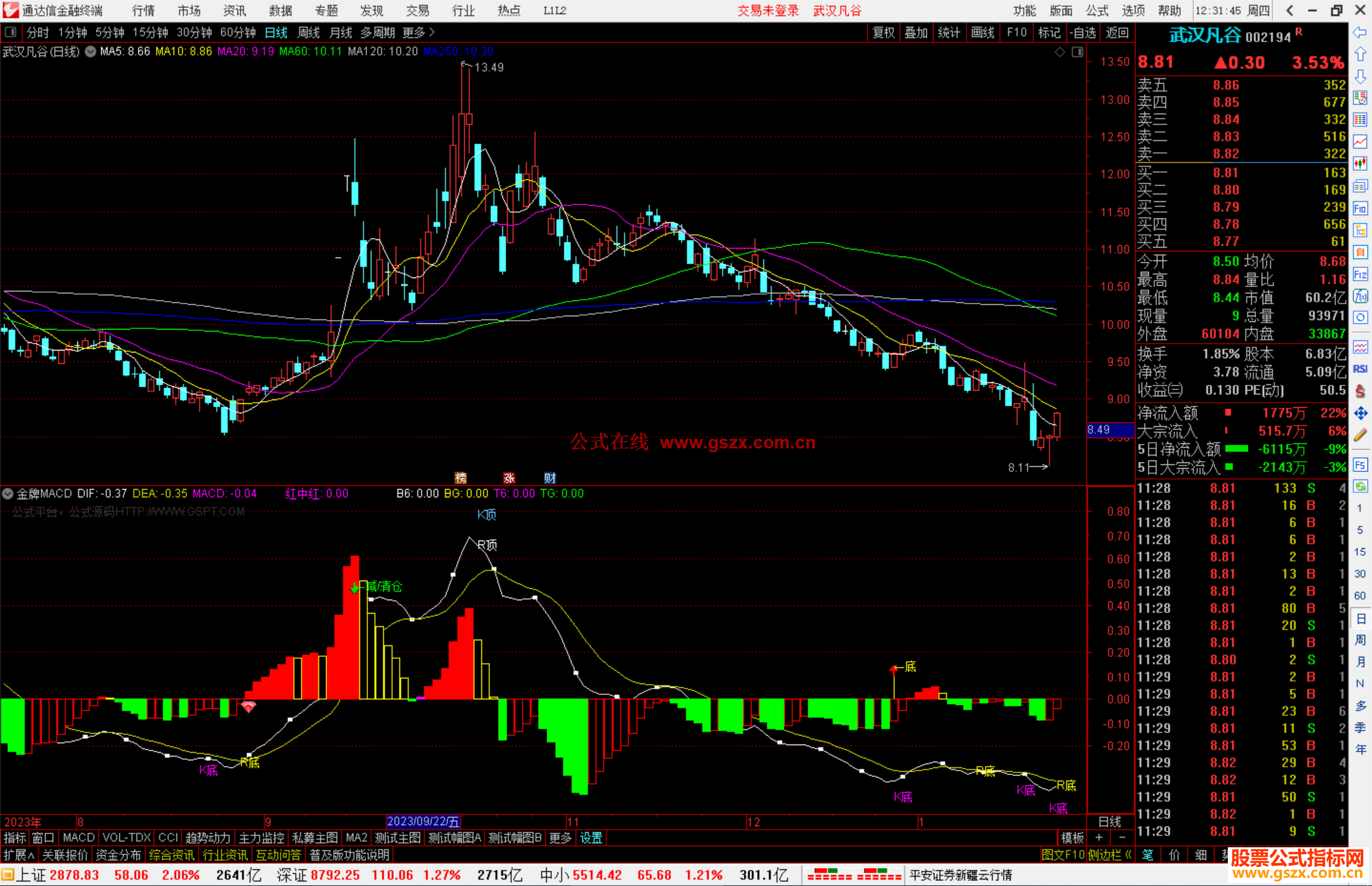The image size is (1372, 886).
Task: Click the F12 trading icon
Action: (1360, 274)
